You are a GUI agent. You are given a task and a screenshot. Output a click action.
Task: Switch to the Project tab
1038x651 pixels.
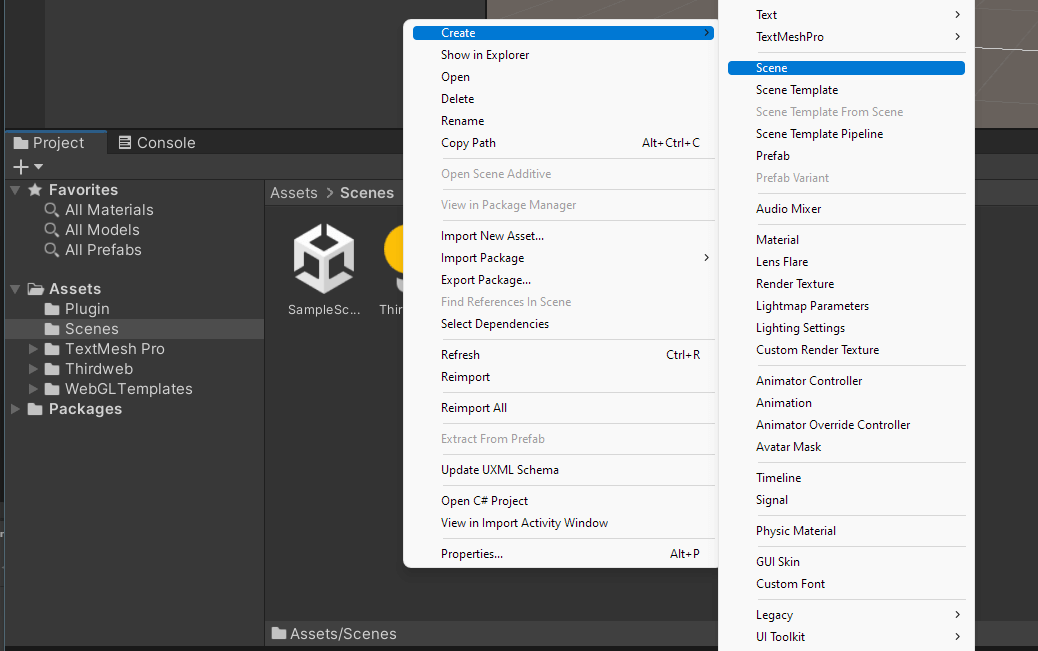56,143
